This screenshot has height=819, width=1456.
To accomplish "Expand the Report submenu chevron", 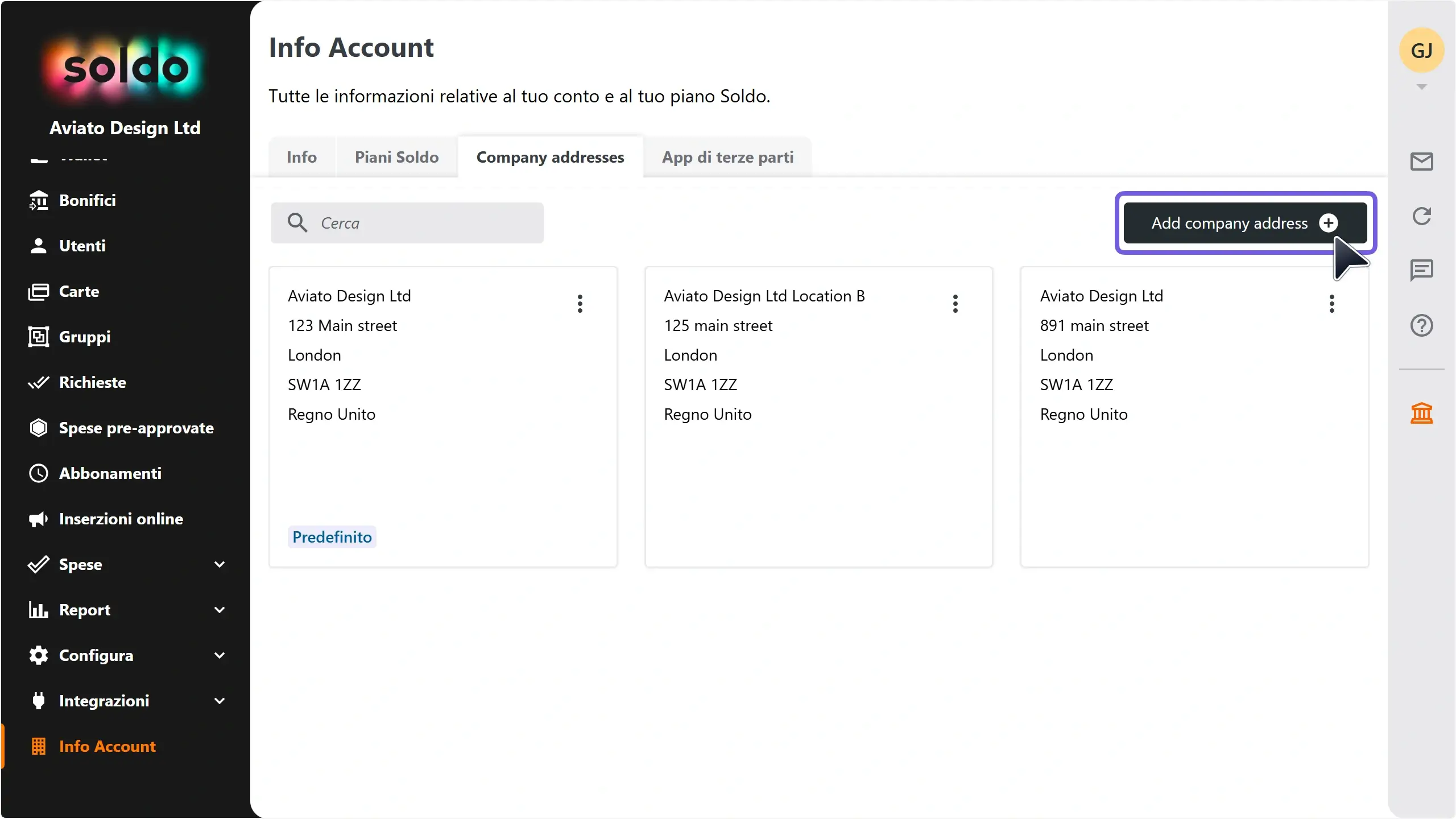I will pos(219,610).
